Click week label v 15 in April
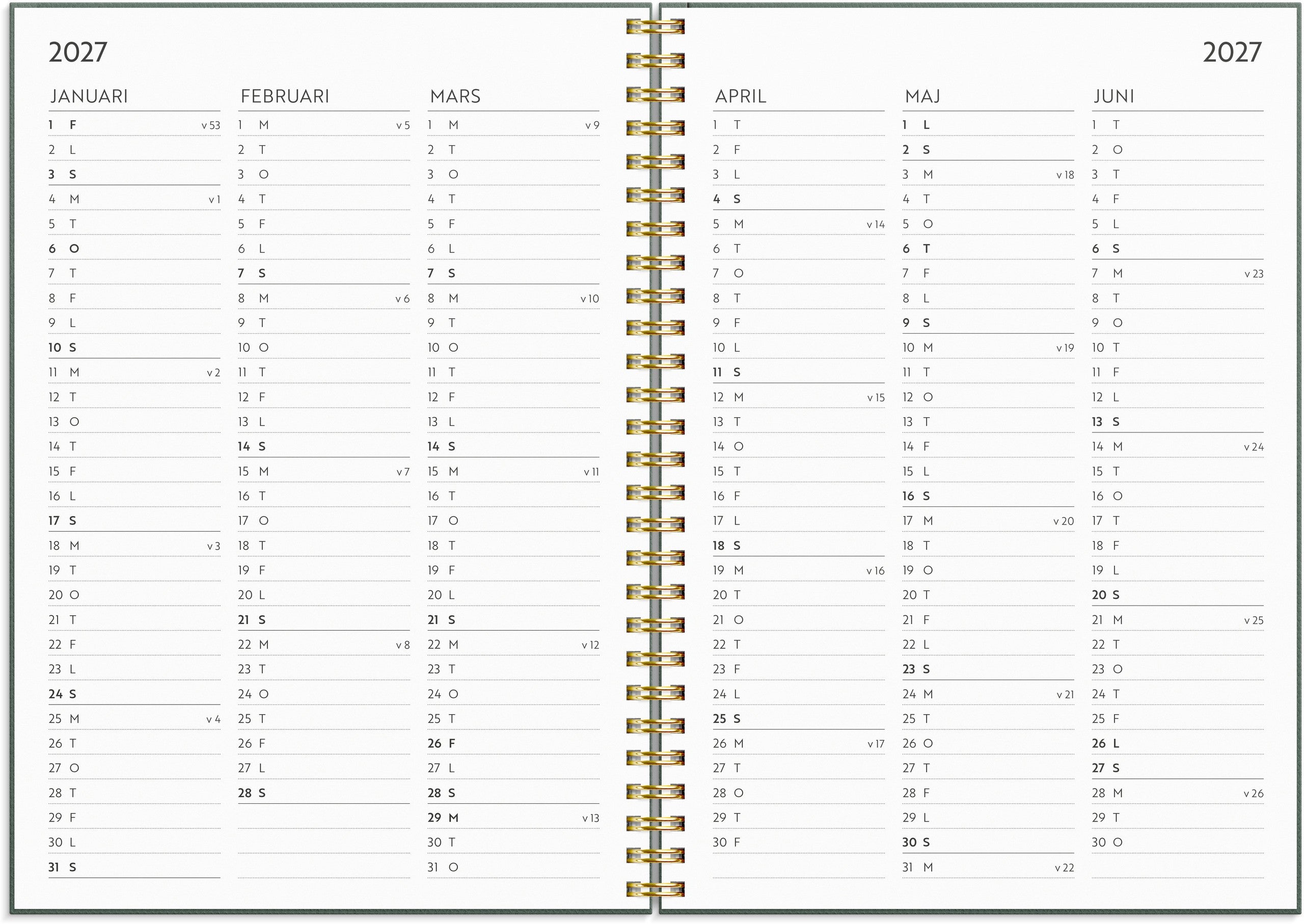 coord(876,398)
